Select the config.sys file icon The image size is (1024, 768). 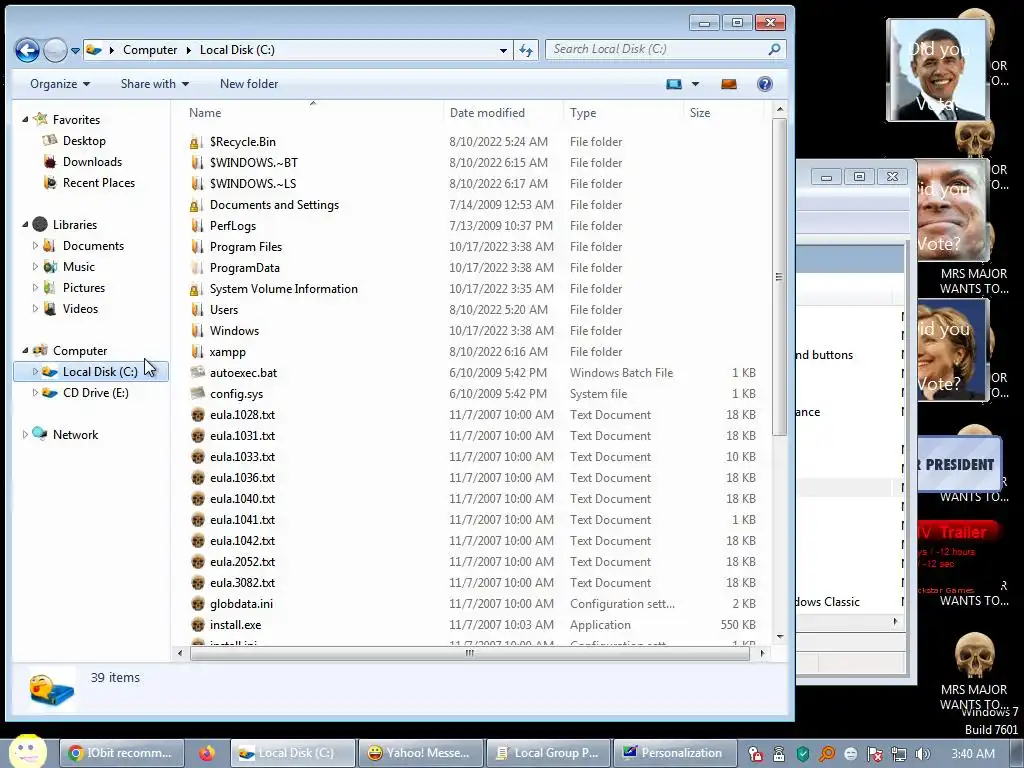coord(197,394)
